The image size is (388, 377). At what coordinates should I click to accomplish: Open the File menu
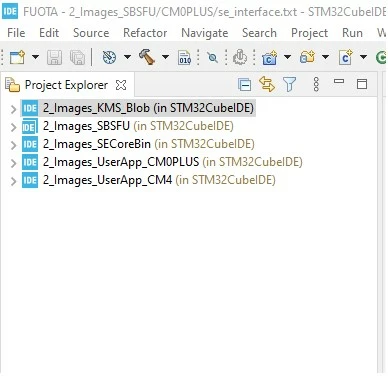[16, 33]
